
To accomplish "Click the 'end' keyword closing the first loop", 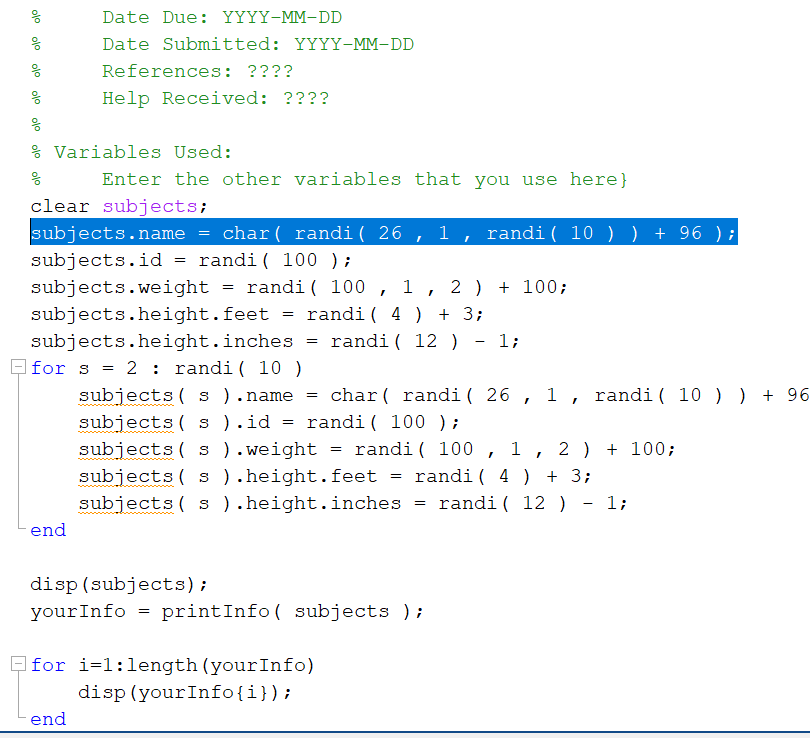I will [48, 530].
